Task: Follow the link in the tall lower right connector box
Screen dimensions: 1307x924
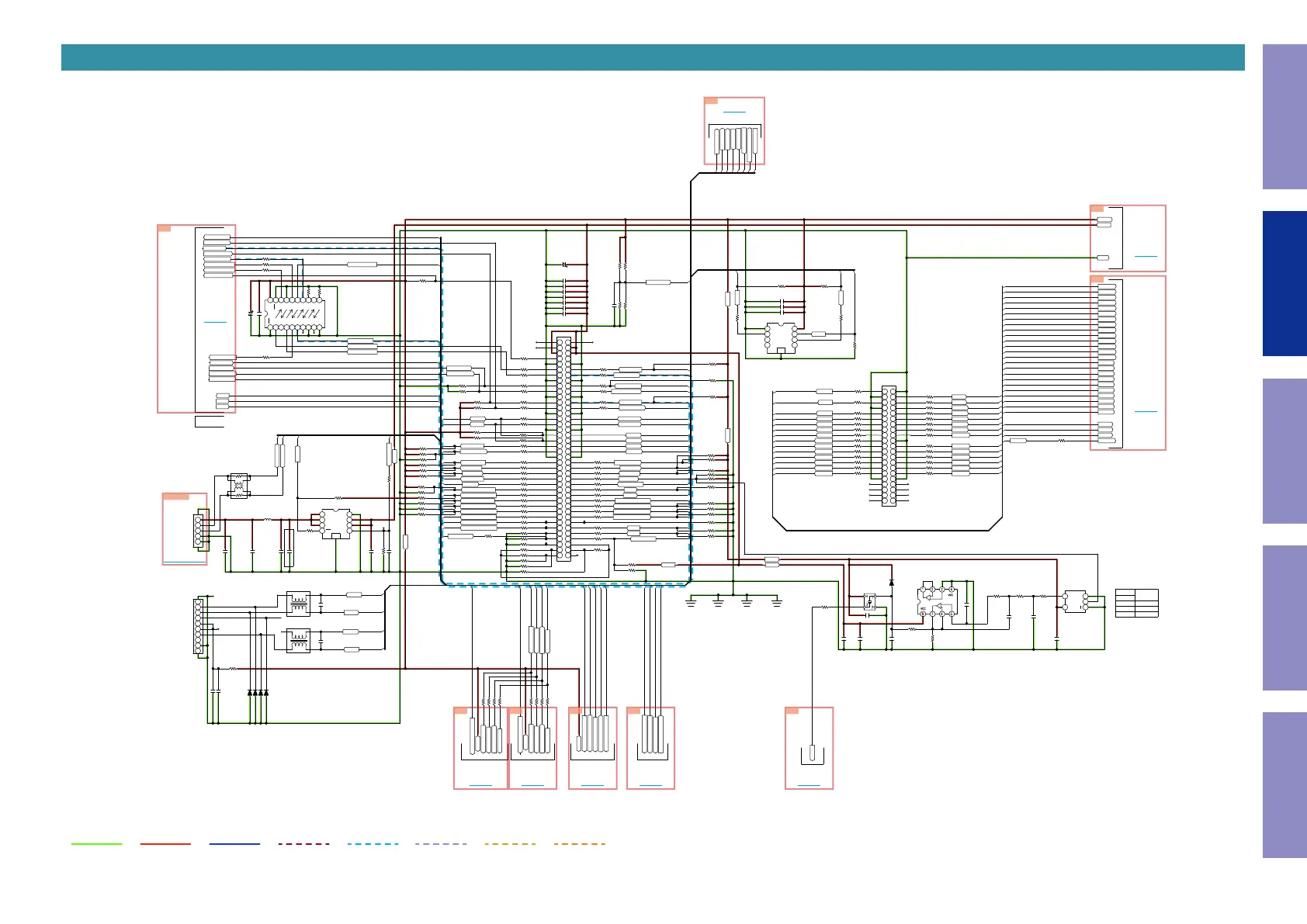Action: click(x=1146, y=411)
